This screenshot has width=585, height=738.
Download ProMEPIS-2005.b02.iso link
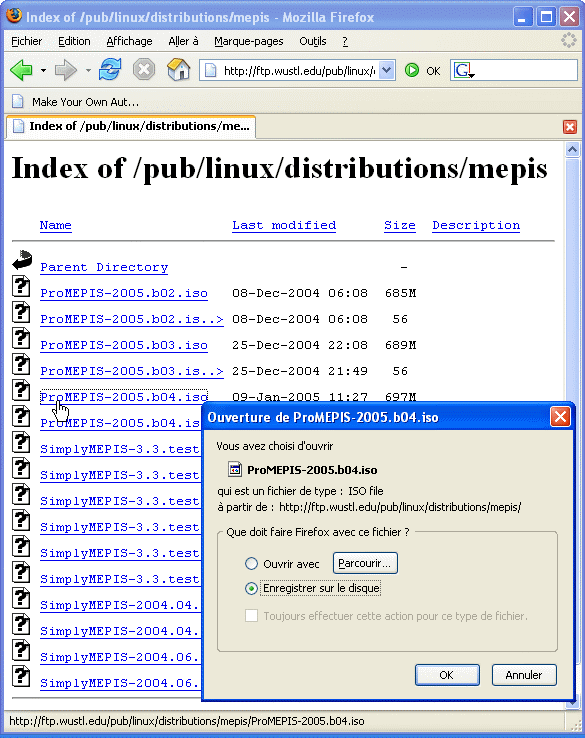(x=124, y=293)
